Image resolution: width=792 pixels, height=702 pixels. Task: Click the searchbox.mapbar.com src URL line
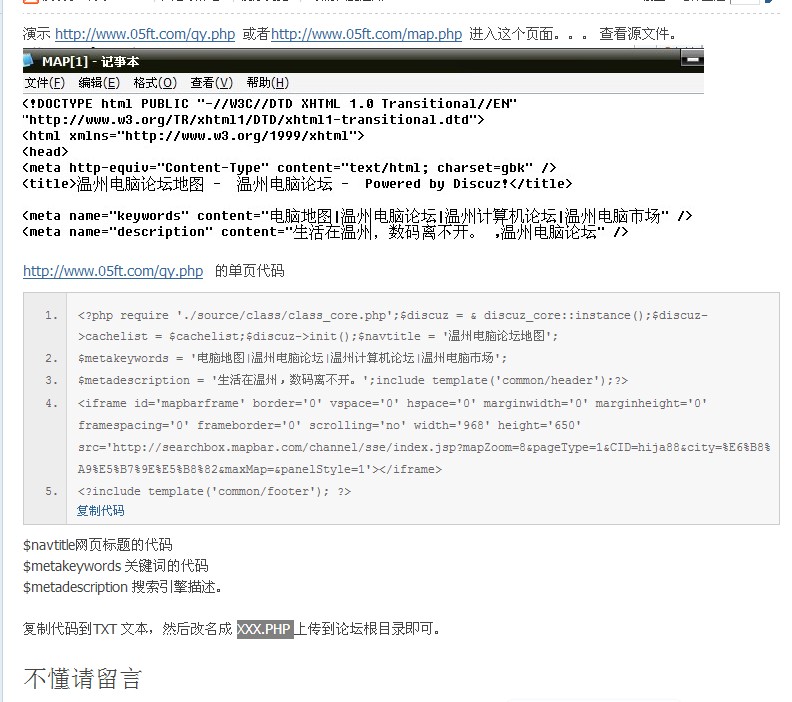[424, 447]
